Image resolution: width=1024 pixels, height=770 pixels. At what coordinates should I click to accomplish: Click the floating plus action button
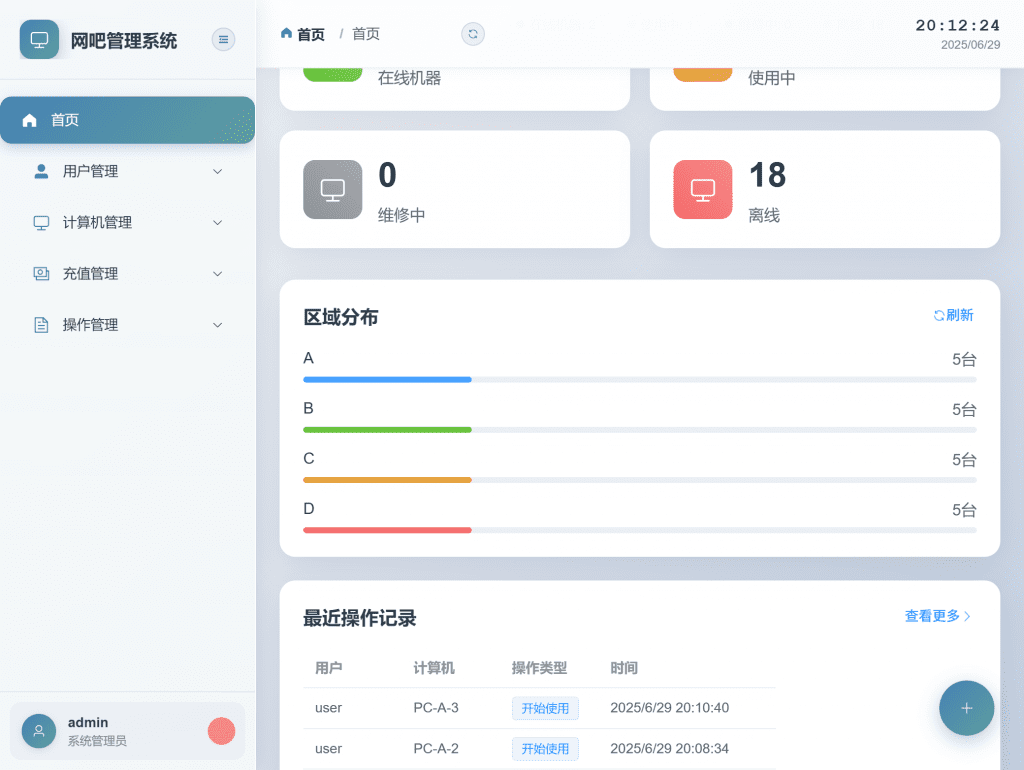pos(966,708)
